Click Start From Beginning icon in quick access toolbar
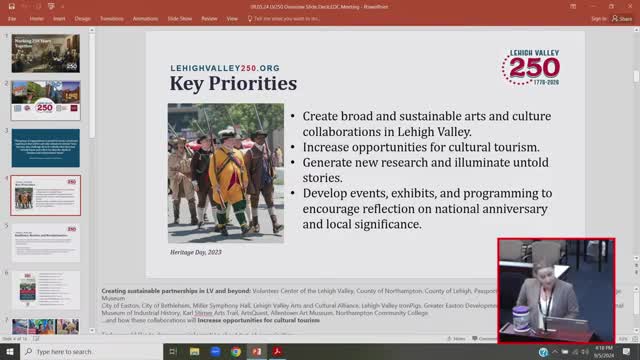Screen dimensions: 640x360 pos(51,7)
